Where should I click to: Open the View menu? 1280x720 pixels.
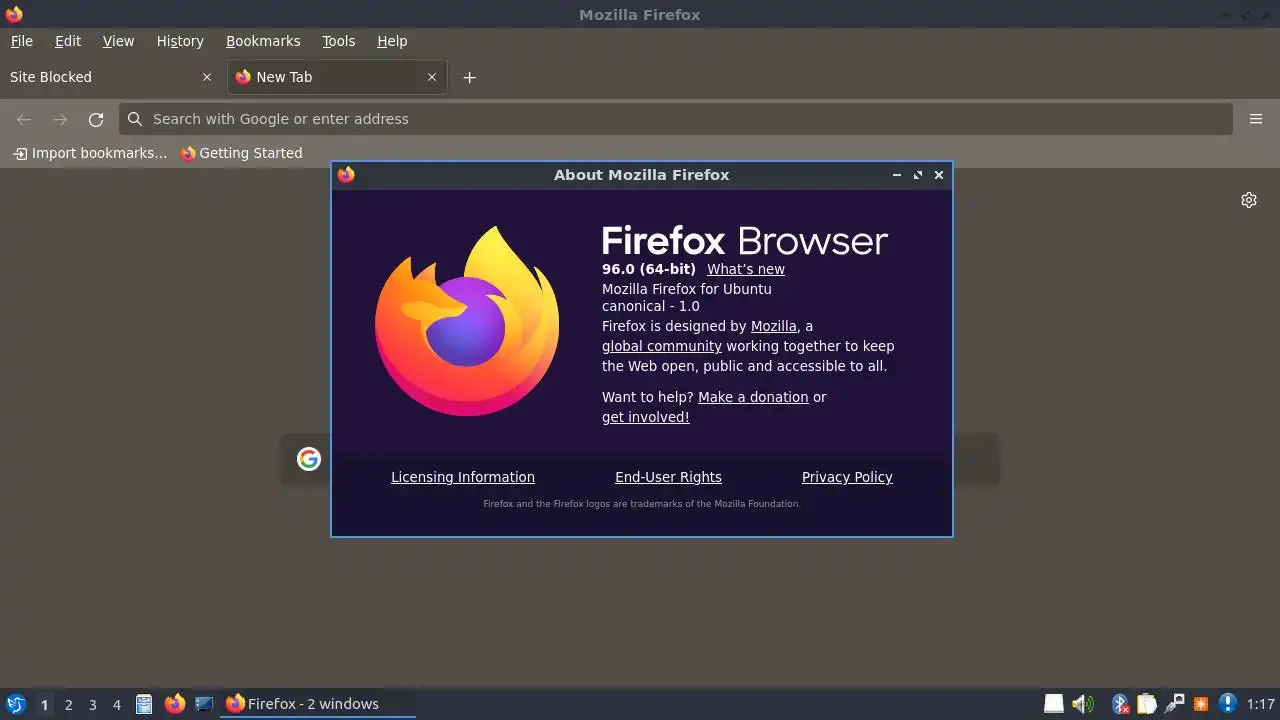pyautogui.click(x=118, y=41)
